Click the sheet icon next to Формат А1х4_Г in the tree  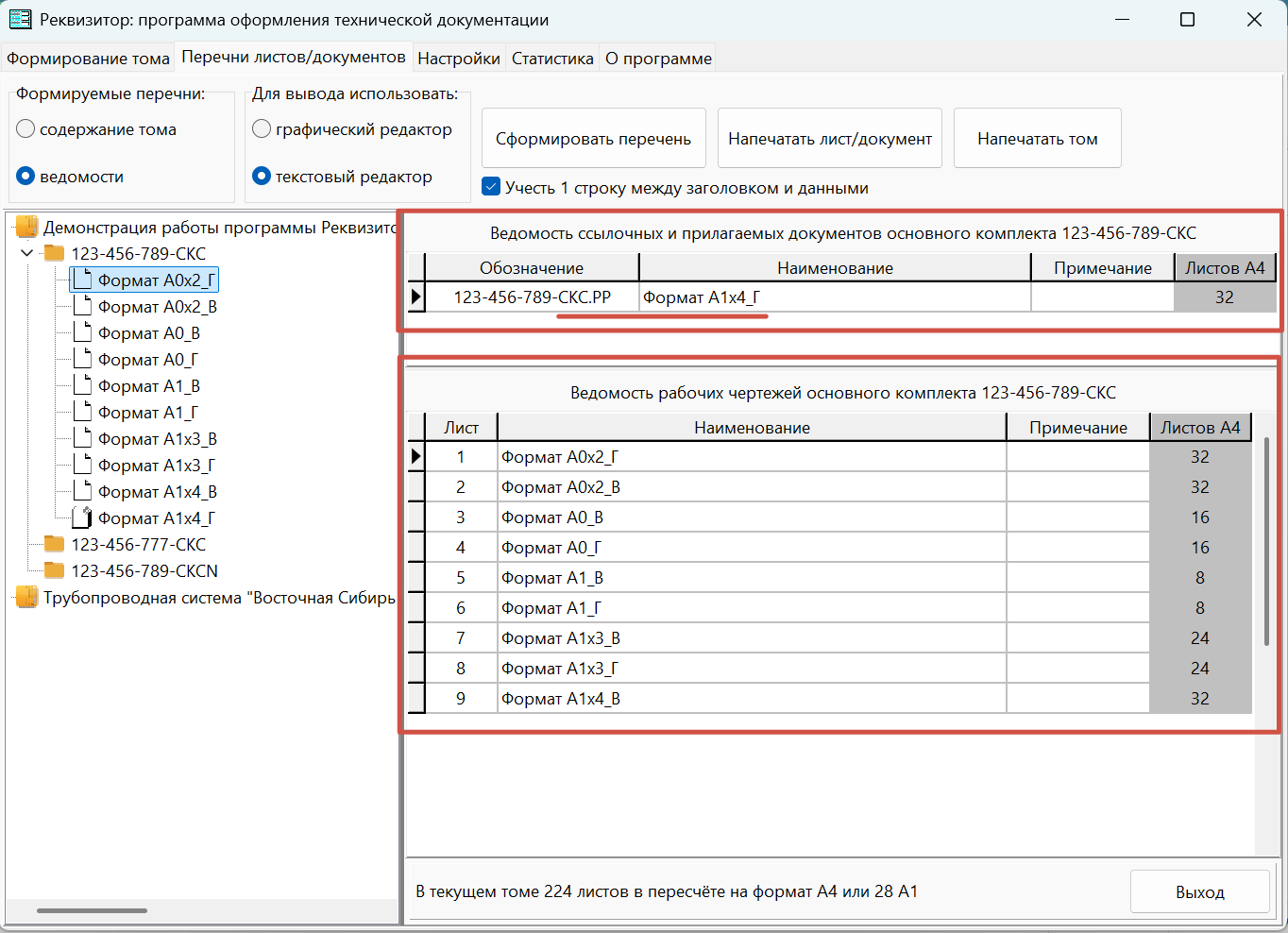coord(83,517)
